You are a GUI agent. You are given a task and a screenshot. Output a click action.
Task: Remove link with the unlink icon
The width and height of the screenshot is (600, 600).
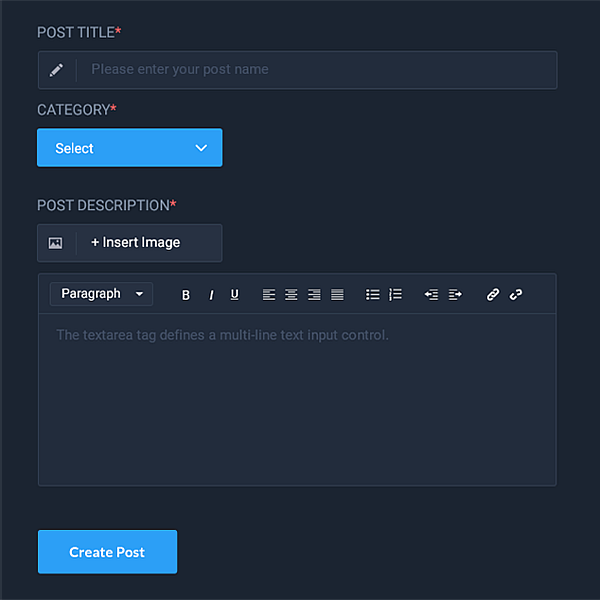tap(516, 295)
